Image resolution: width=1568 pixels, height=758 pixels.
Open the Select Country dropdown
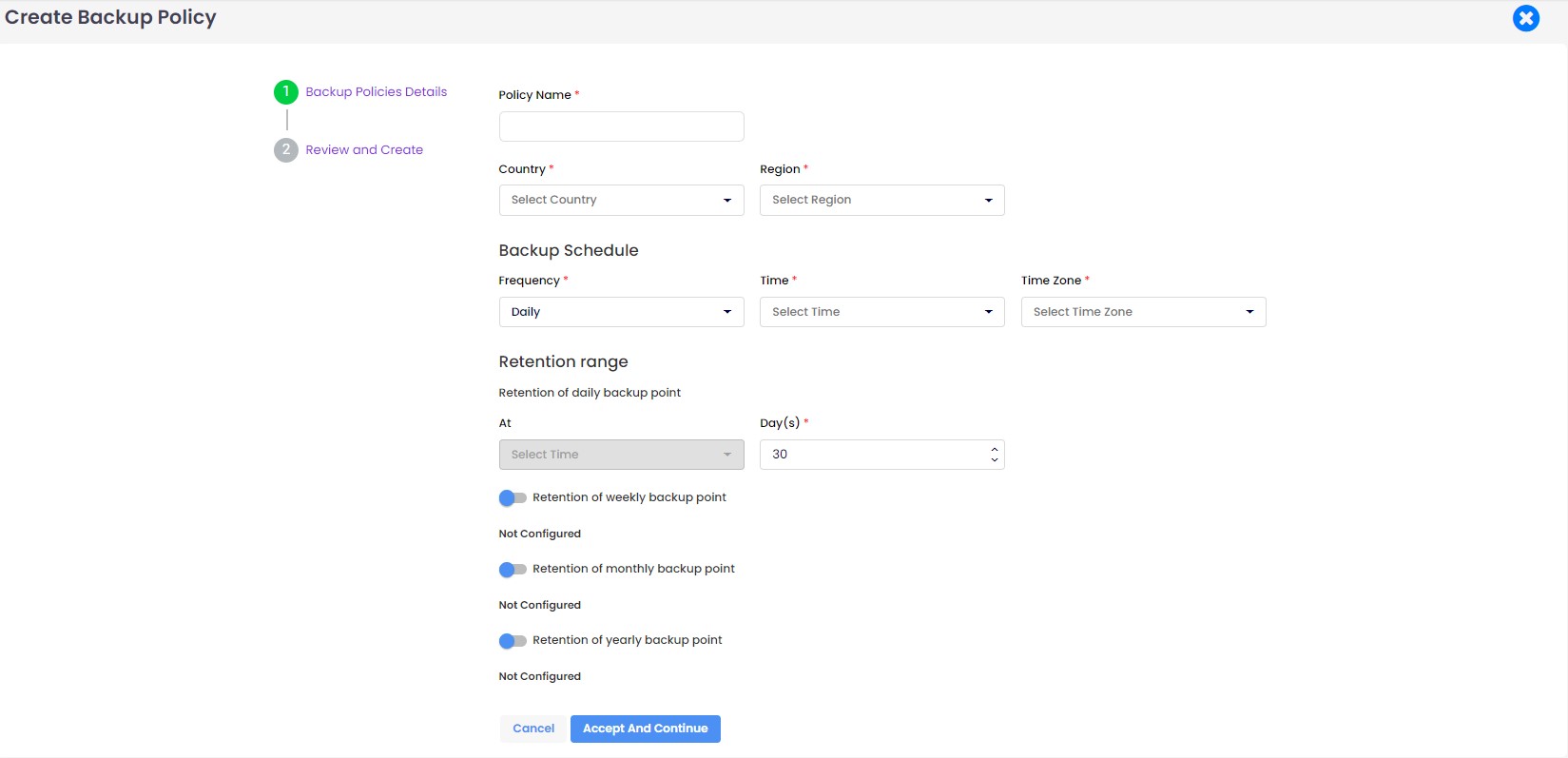pyautogui.click(x=621, y=200)
